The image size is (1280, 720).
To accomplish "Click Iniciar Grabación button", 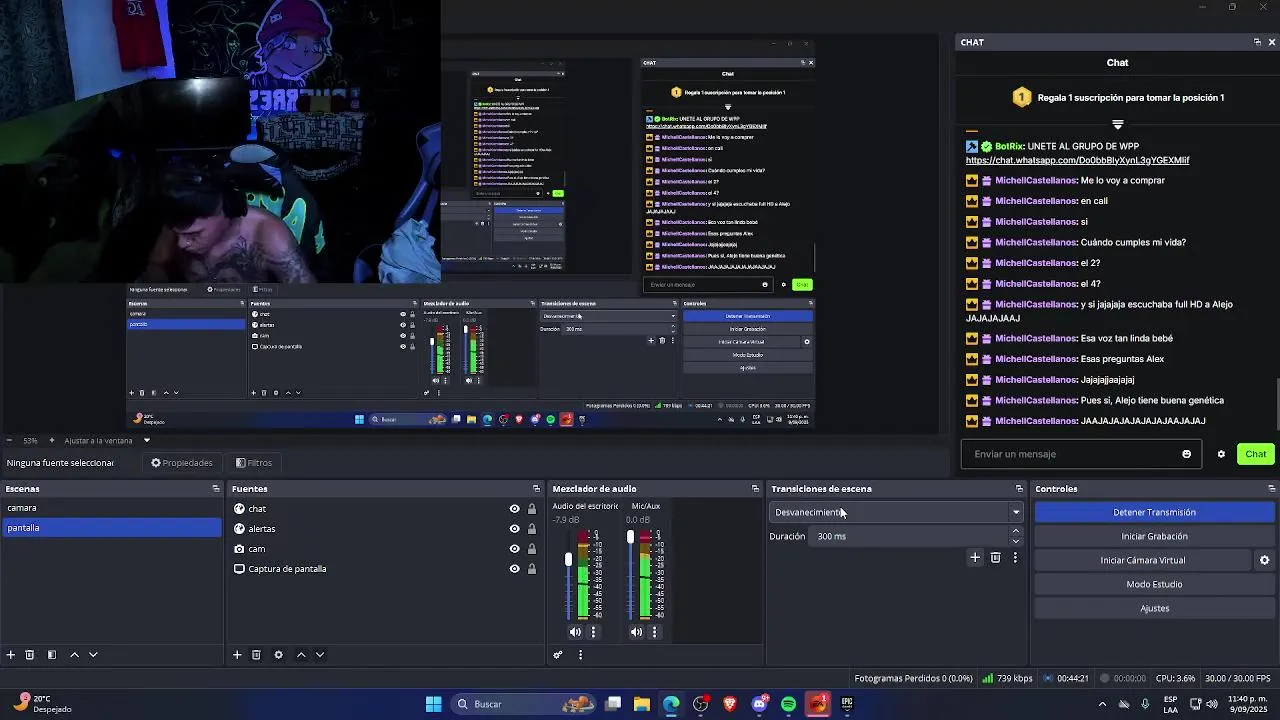I will [x=1154, y=536].
